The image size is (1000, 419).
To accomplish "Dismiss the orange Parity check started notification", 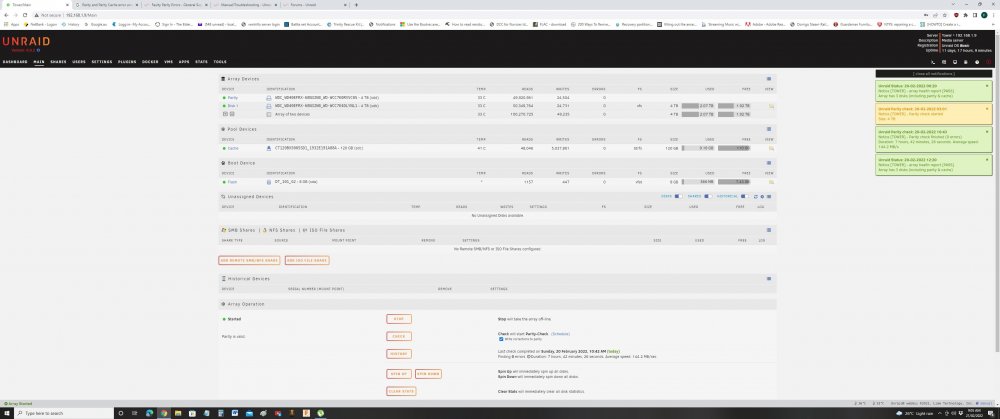I will pos(987,108).
